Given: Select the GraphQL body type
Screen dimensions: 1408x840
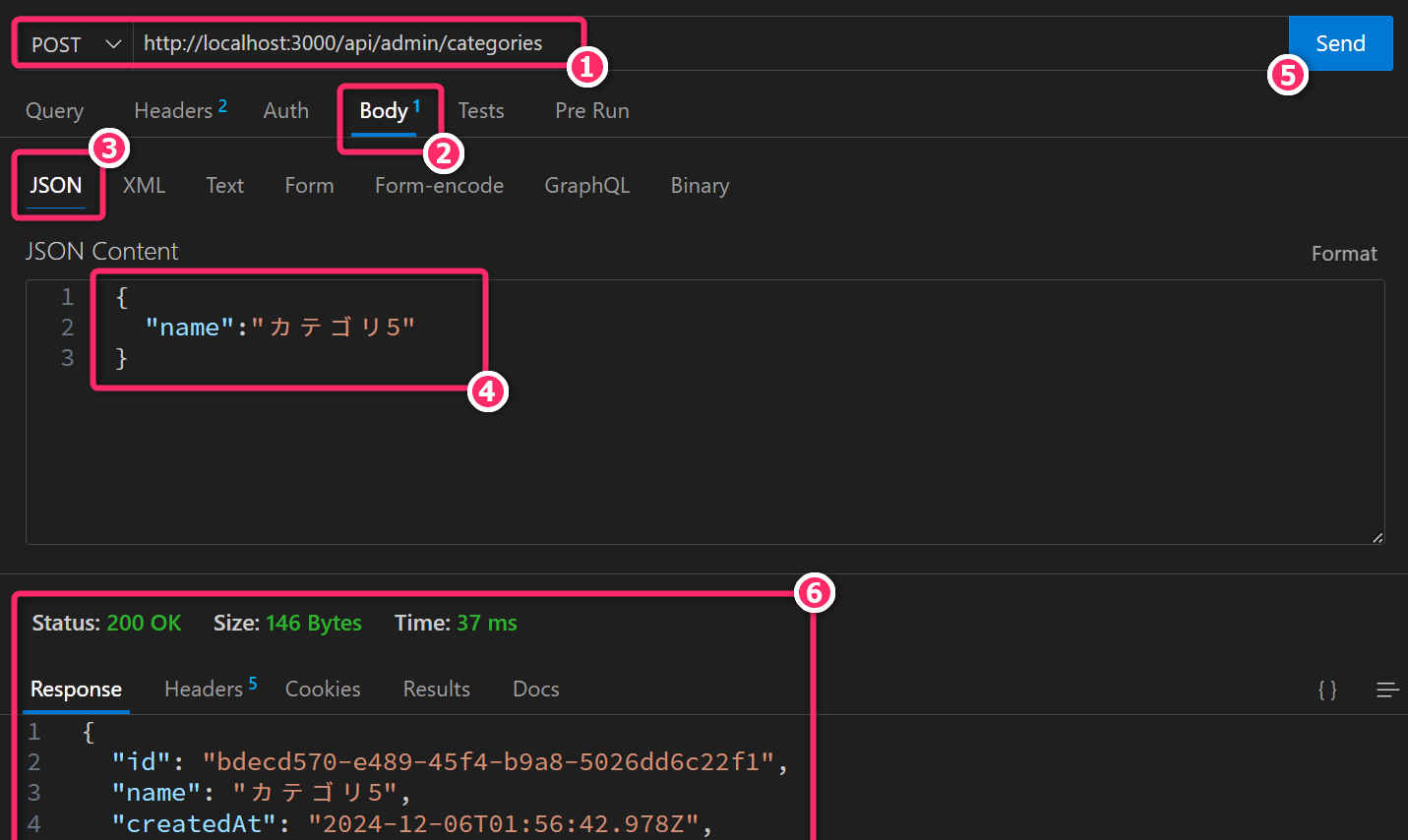Looking at the screenshot, I should (x=586, y=186).
